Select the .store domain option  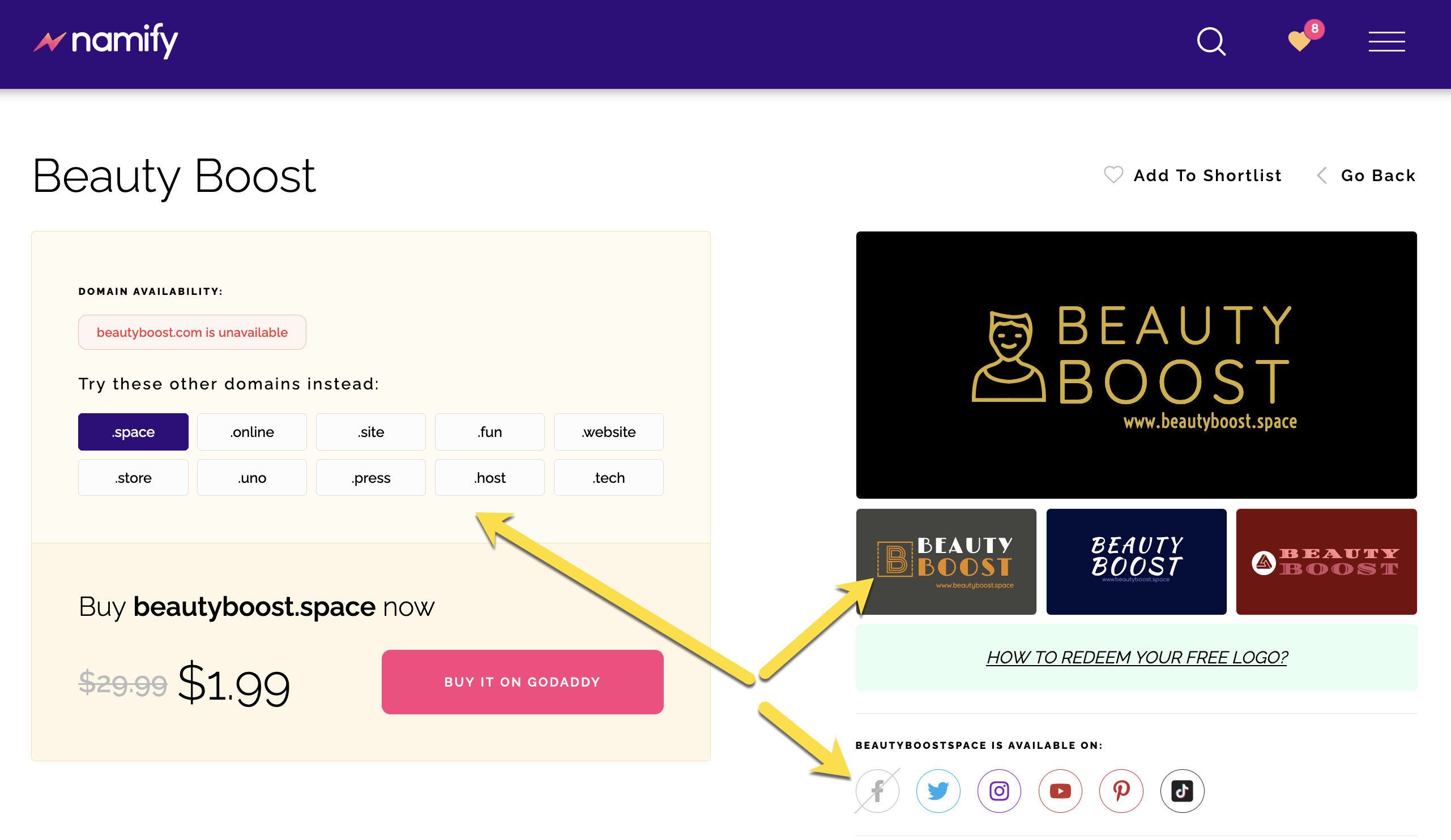point(133,478)
